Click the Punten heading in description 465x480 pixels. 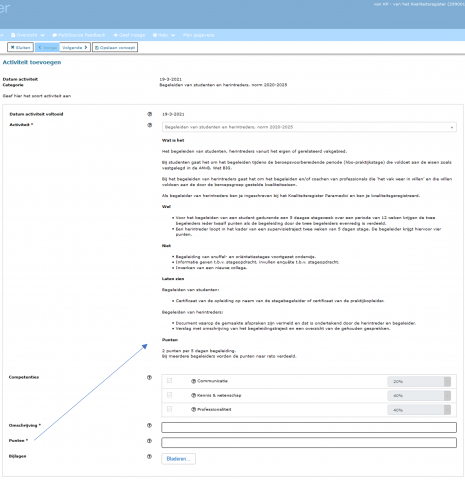click(x=170, y=340)
